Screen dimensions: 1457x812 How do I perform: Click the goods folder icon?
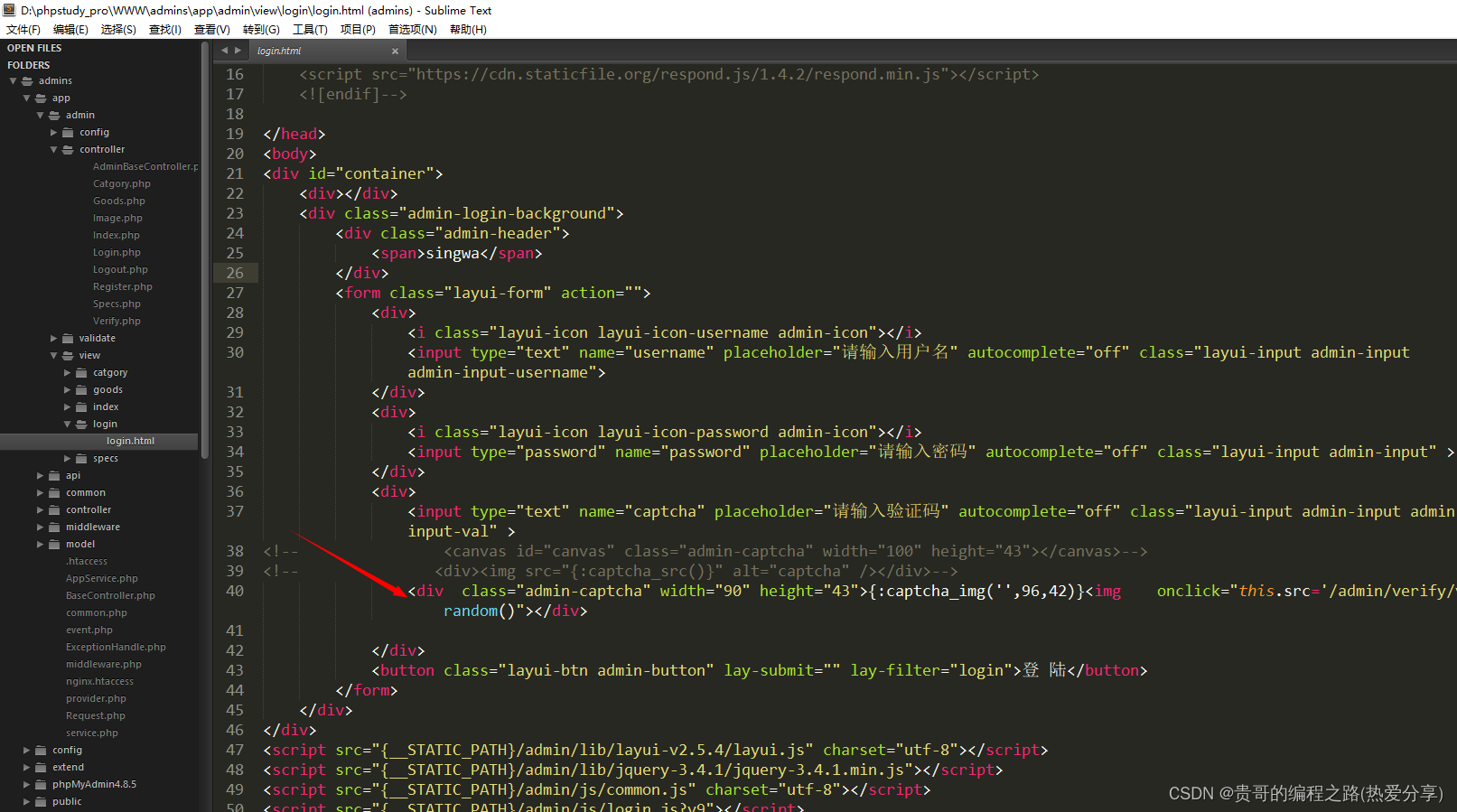click(81, 389)
